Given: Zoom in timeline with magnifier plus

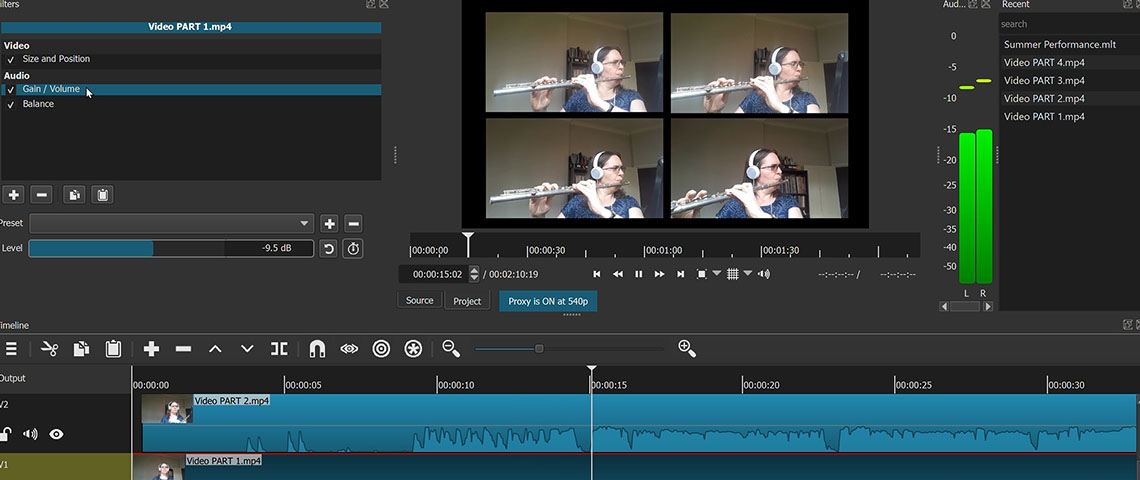Looking at the screenshot, I should pos(687,349).
